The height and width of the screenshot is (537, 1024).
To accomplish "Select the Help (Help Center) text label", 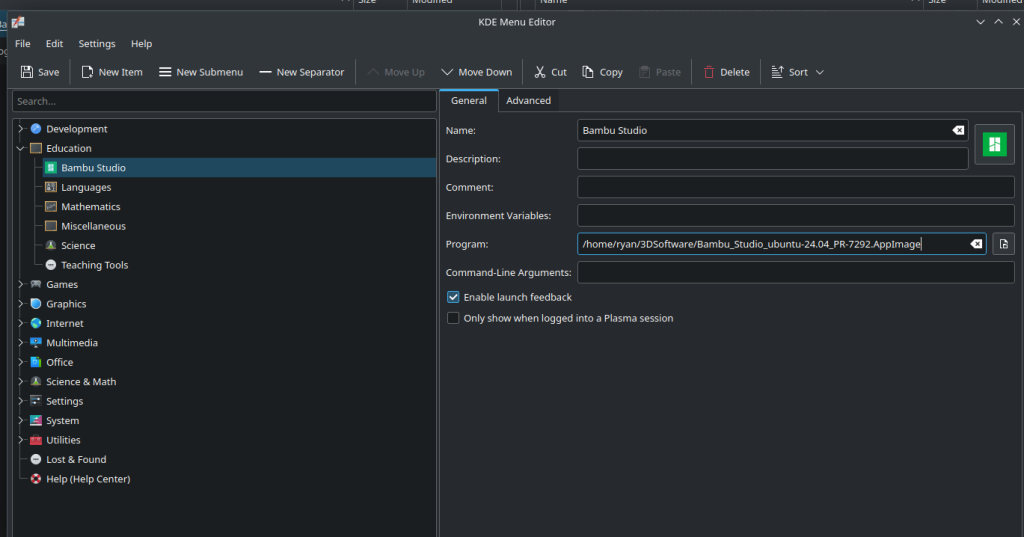I will pos(88,479).
